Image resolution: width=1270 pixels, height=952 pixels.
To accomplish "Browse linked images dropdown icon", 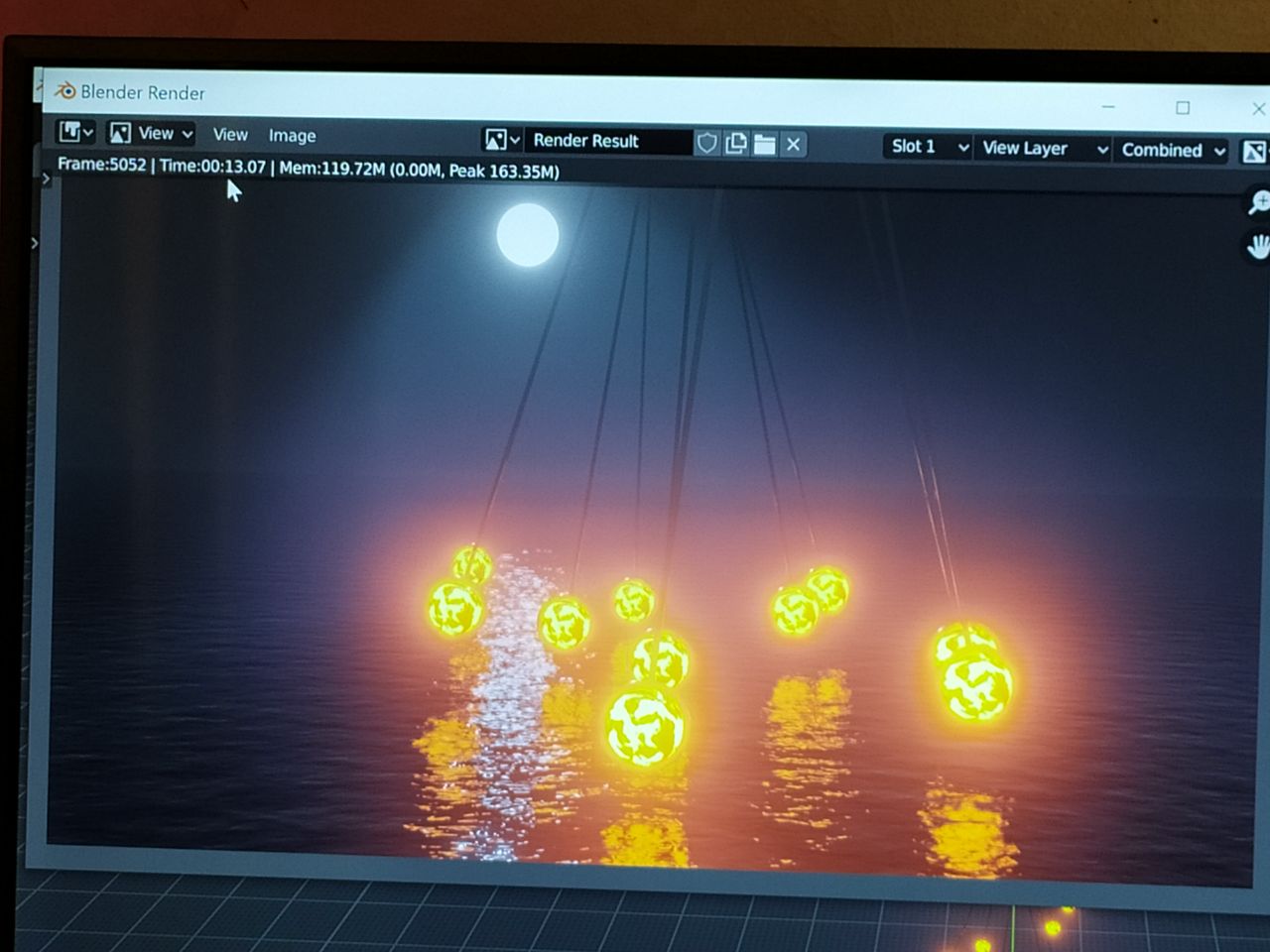I will coord(502,140).
